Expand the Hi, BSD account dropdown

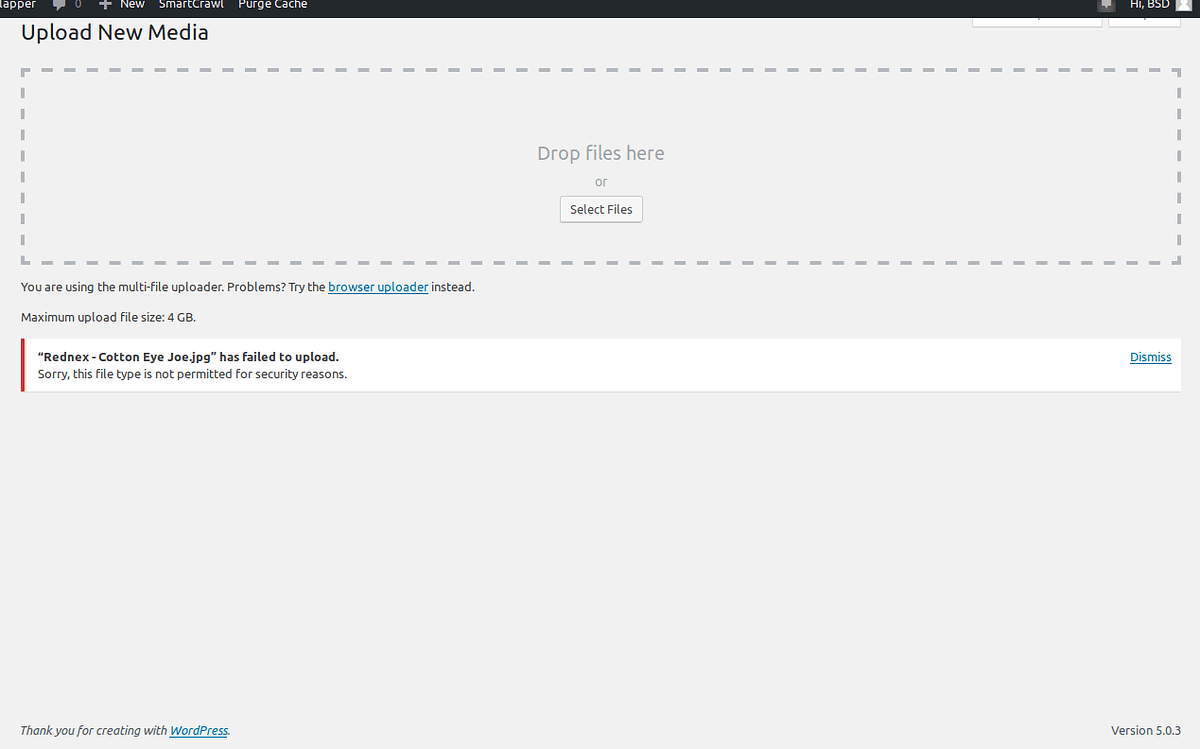(x=1148, y=5)
